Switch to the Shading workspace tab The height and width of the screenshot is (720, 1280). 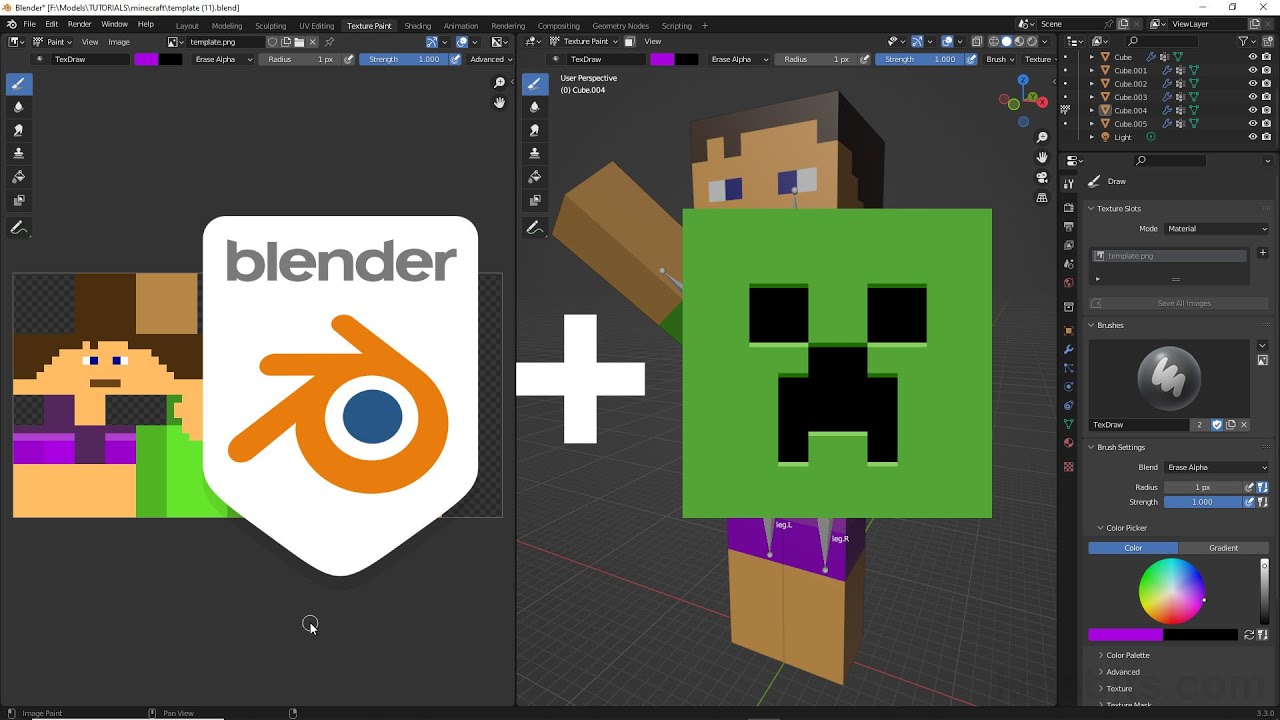click(417, 25)
